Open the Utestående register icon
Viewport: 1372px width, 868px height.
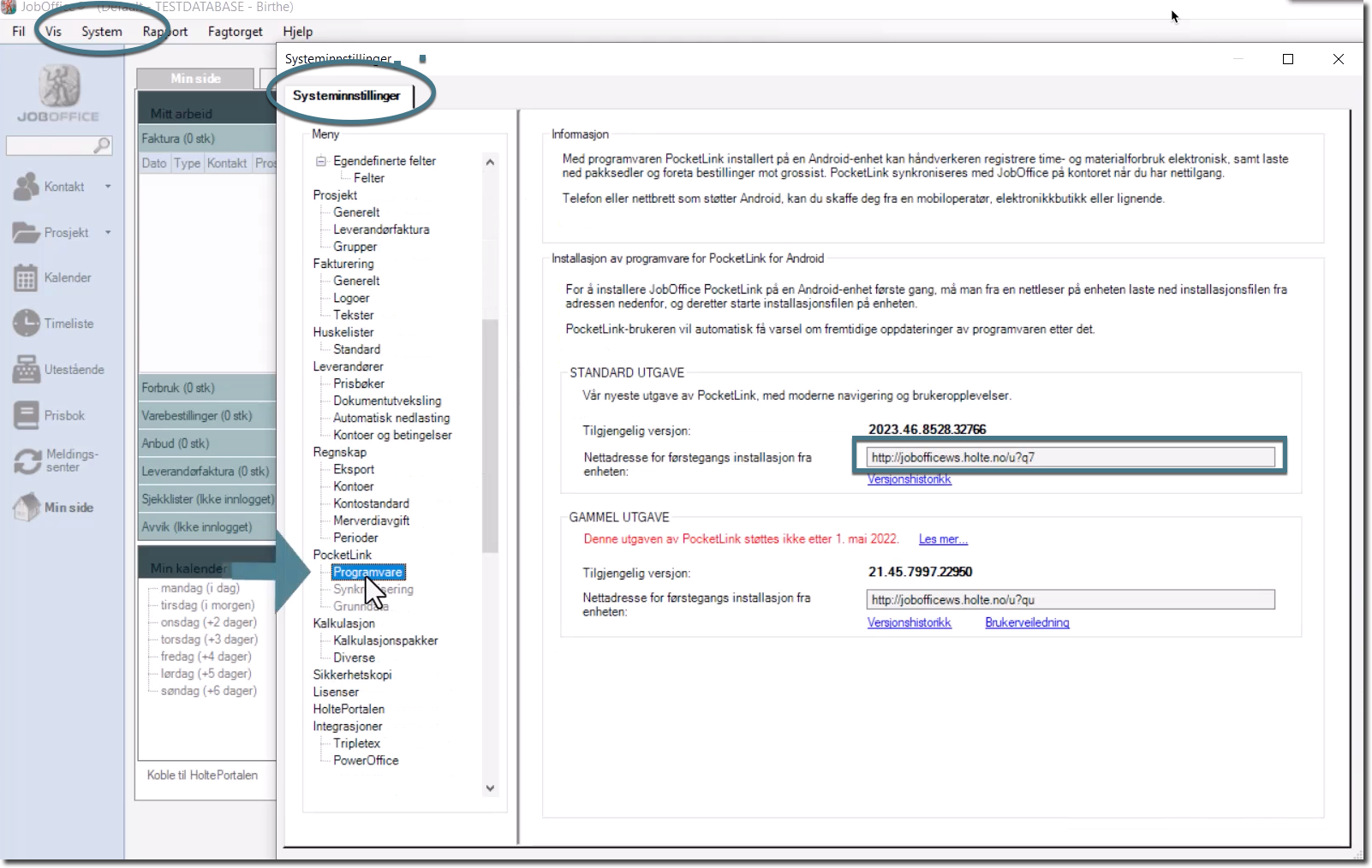(26, 370)
